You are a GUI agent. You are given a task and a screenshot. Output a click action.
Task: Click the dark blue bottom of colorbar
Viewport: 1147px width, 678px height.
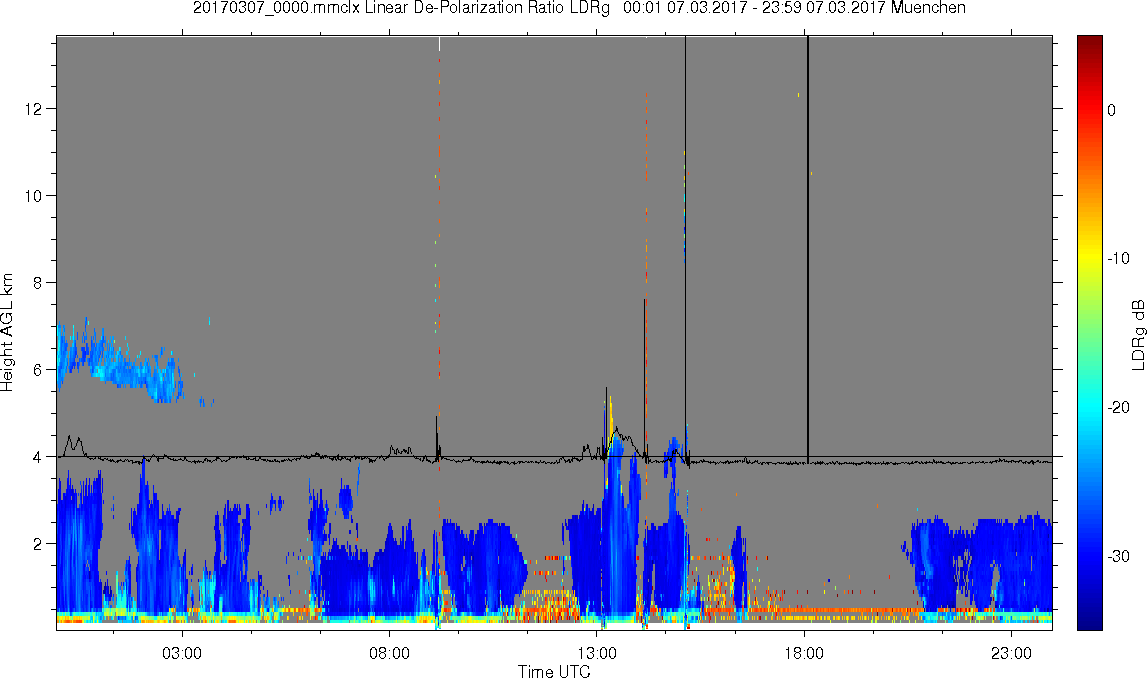click(x=1089, y=620)
